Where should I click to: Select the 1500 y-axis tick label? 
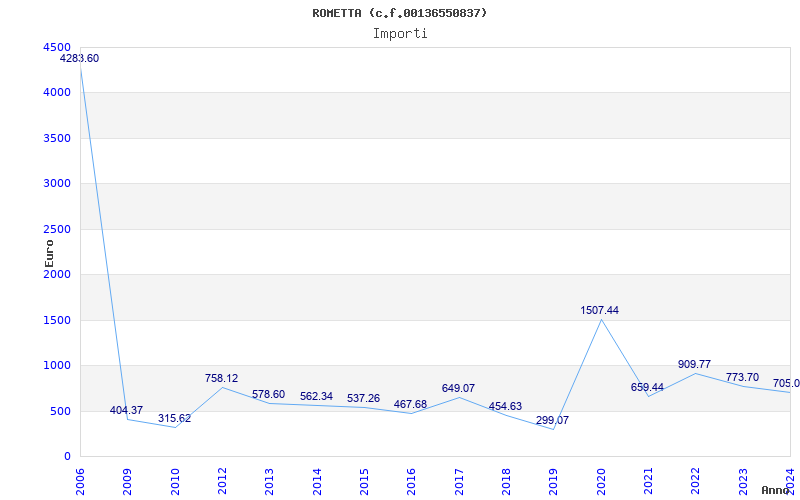coord(57,320)
